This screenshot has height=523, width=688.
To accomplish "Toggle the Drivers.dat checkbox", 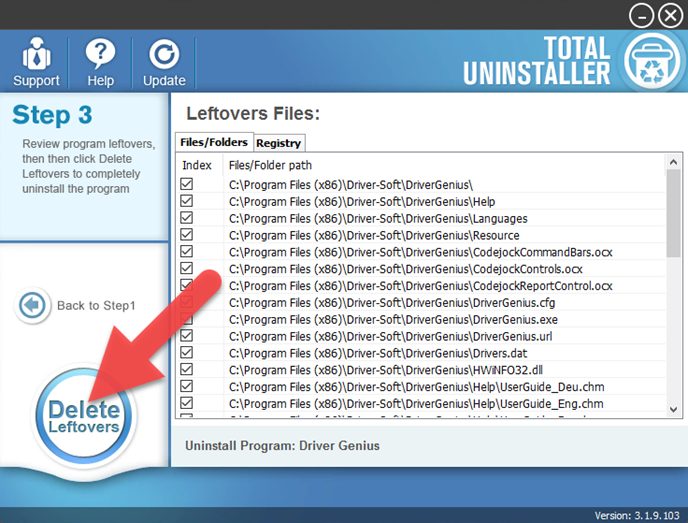I will [186, 352].
